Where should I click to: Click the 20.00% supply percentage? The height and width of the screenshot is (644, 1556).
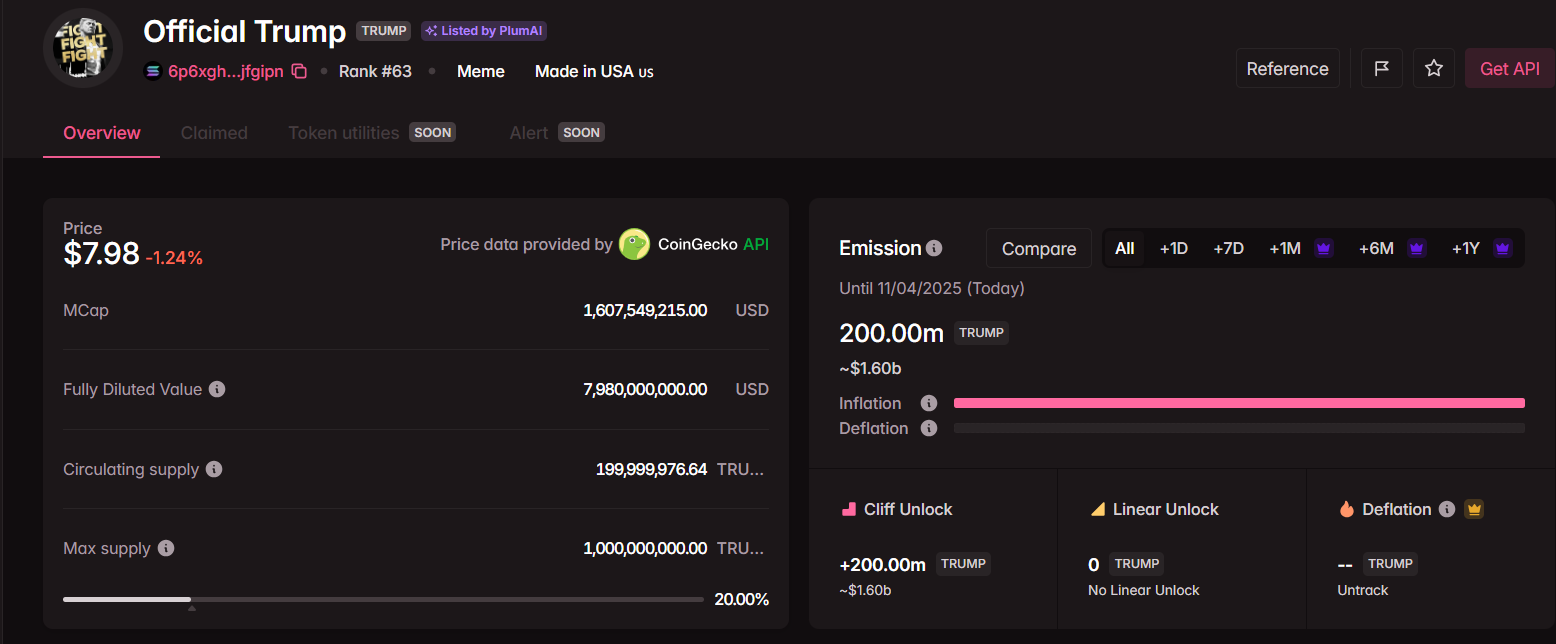tap(742, 600)
